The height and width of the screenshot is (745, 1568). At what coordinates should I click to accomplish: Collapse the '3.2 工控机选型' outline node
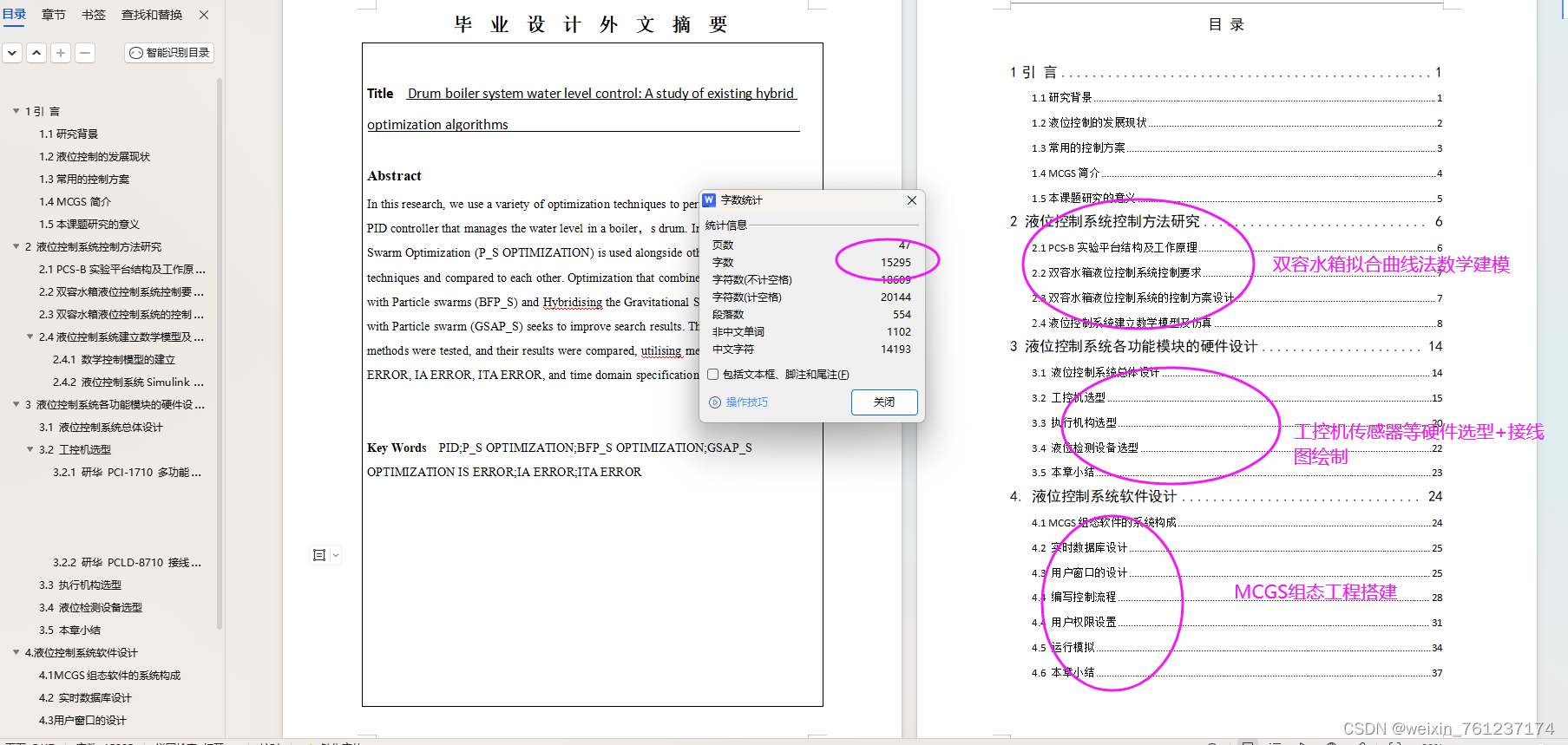(x=30, y=449)
